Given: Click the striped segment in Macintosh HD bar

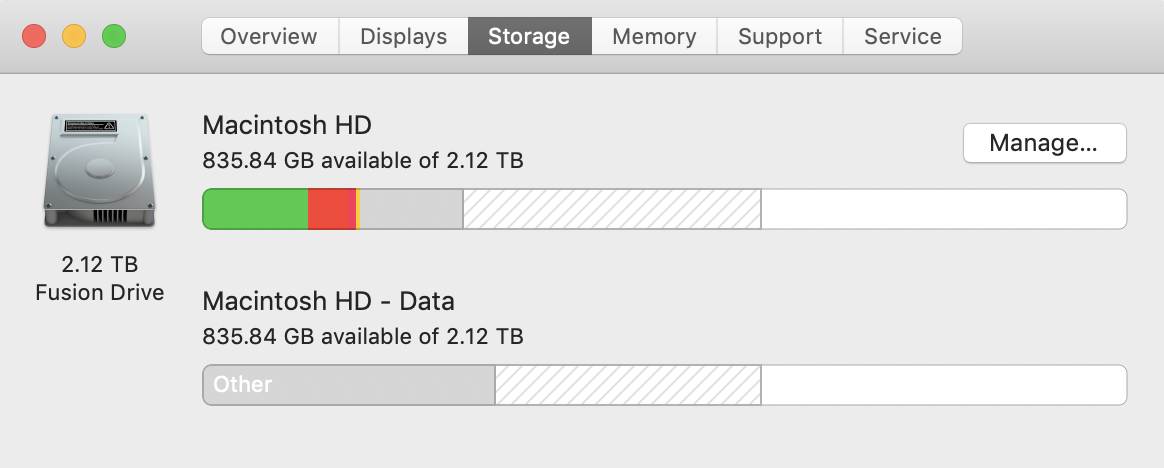Looking at the screenshot, I should [x=611, y=209].
